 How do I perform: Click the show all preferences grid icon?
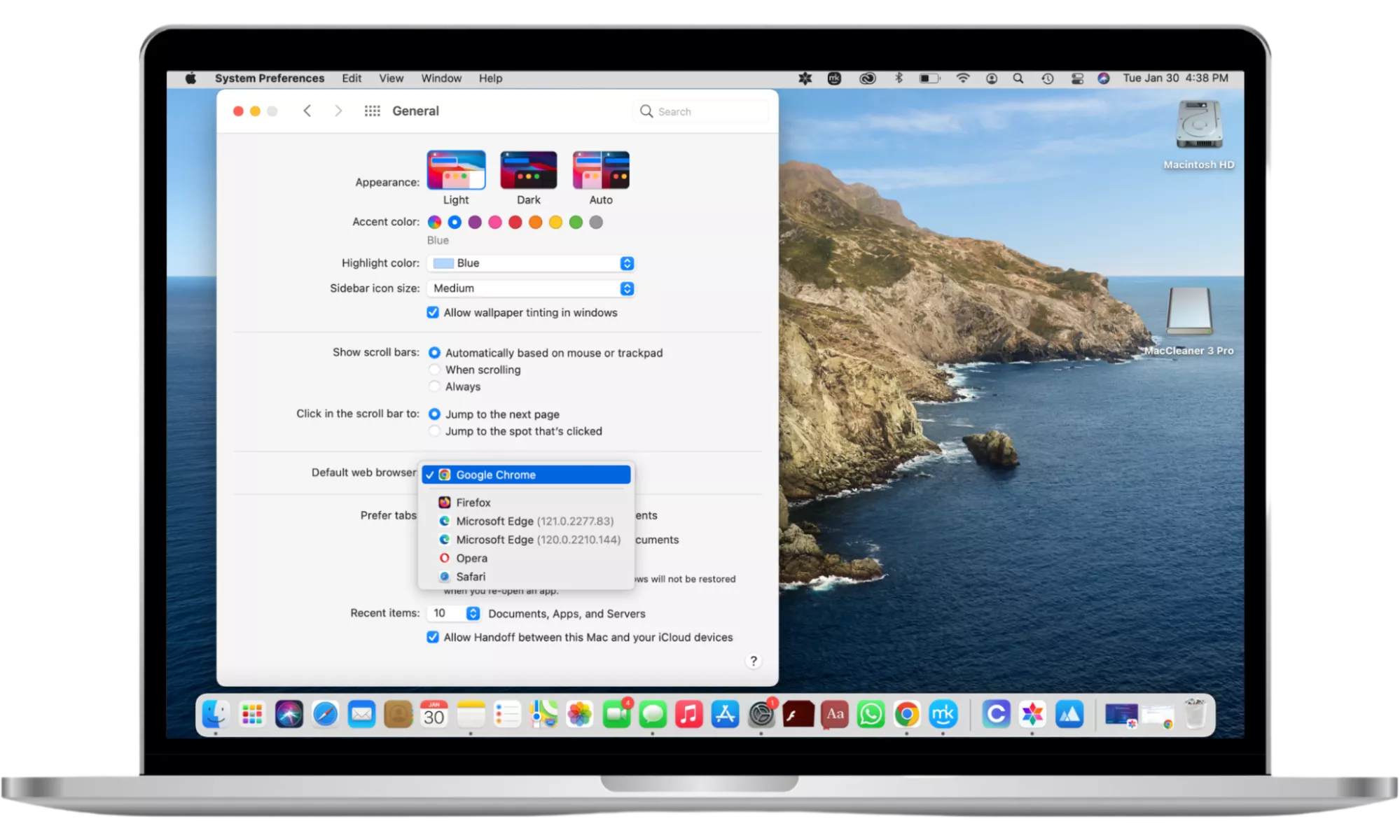tap(372, 111)
